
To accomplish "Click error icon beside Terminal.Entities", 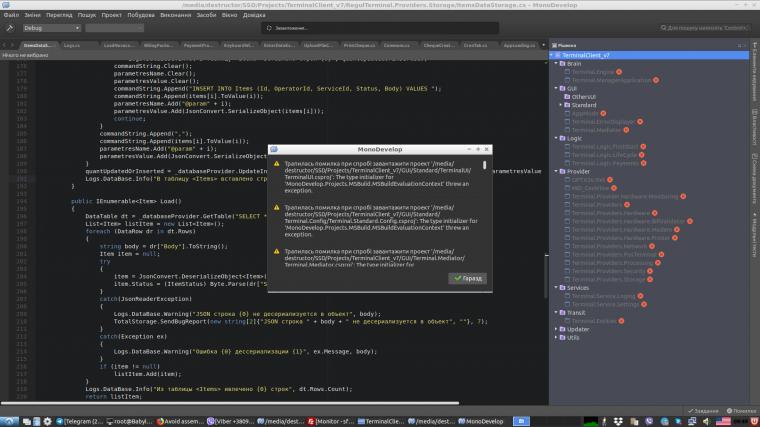I will point(621,321).
